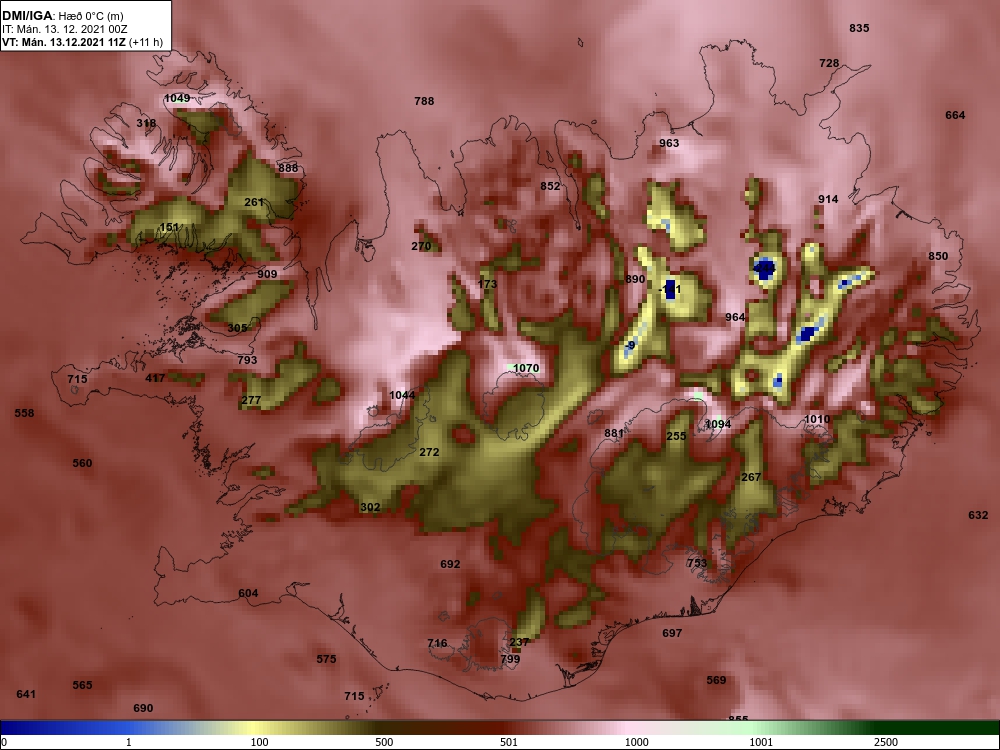Click the map value '1049'
1000x750 pixels.
point(177,98)
